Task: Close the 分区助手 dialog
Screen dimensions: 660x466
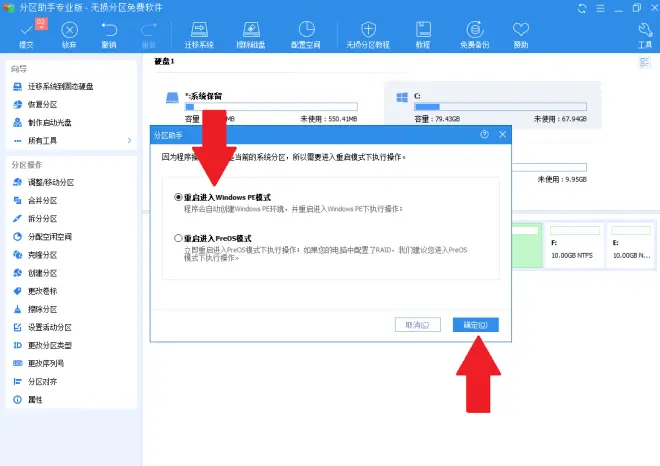Action: click(x=503, y=134)
